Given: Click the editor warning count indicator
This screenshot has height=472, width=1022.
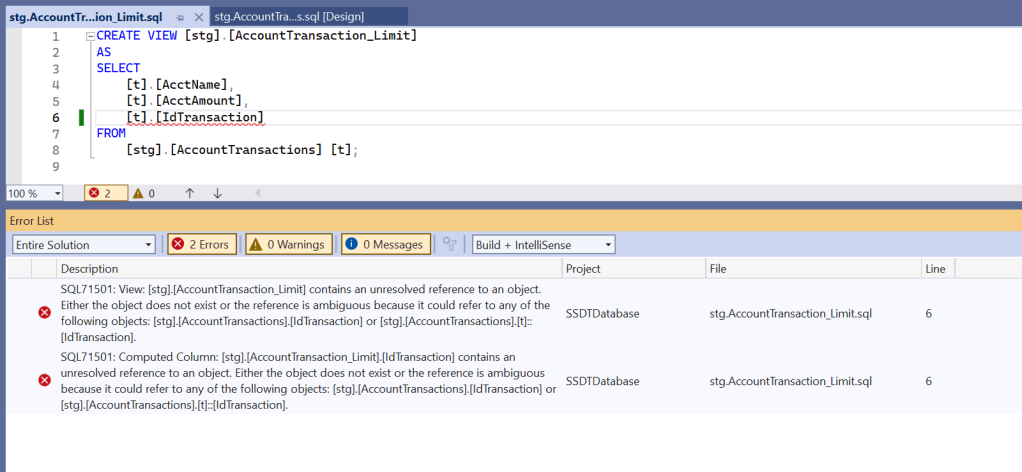Looking at the screenshot, I should click(144, 193).
